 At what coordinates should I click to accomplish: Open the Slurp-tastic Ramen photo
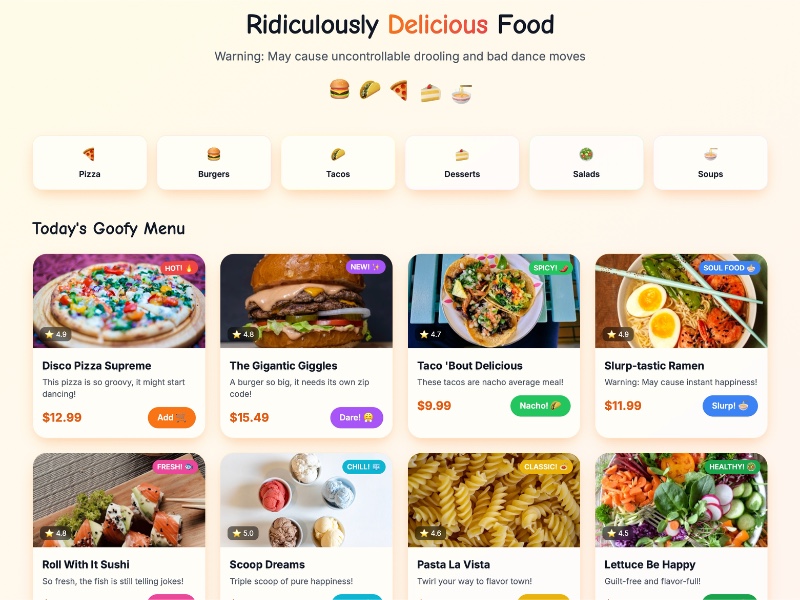pos(681,301)
